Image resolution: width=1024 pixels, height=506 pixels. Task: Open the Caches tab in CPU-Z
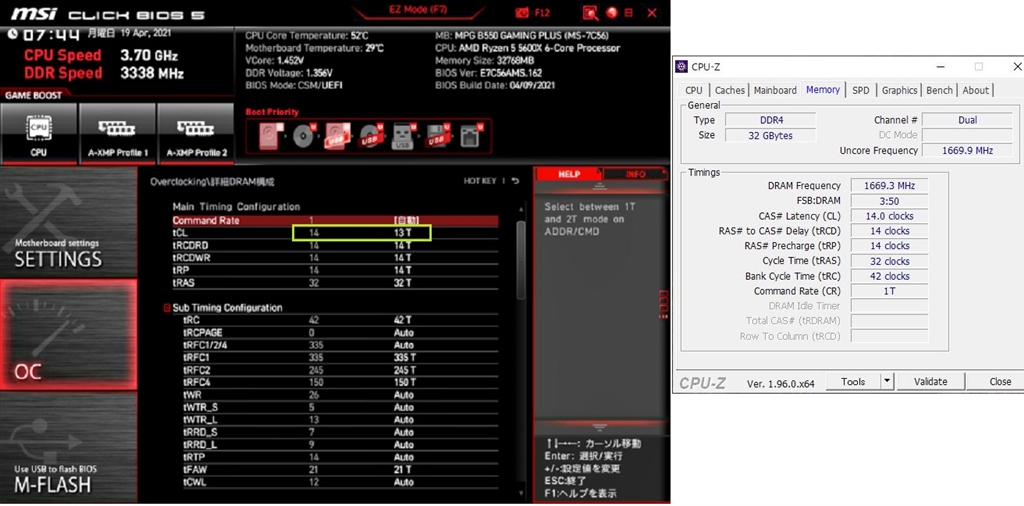[729, 90]
